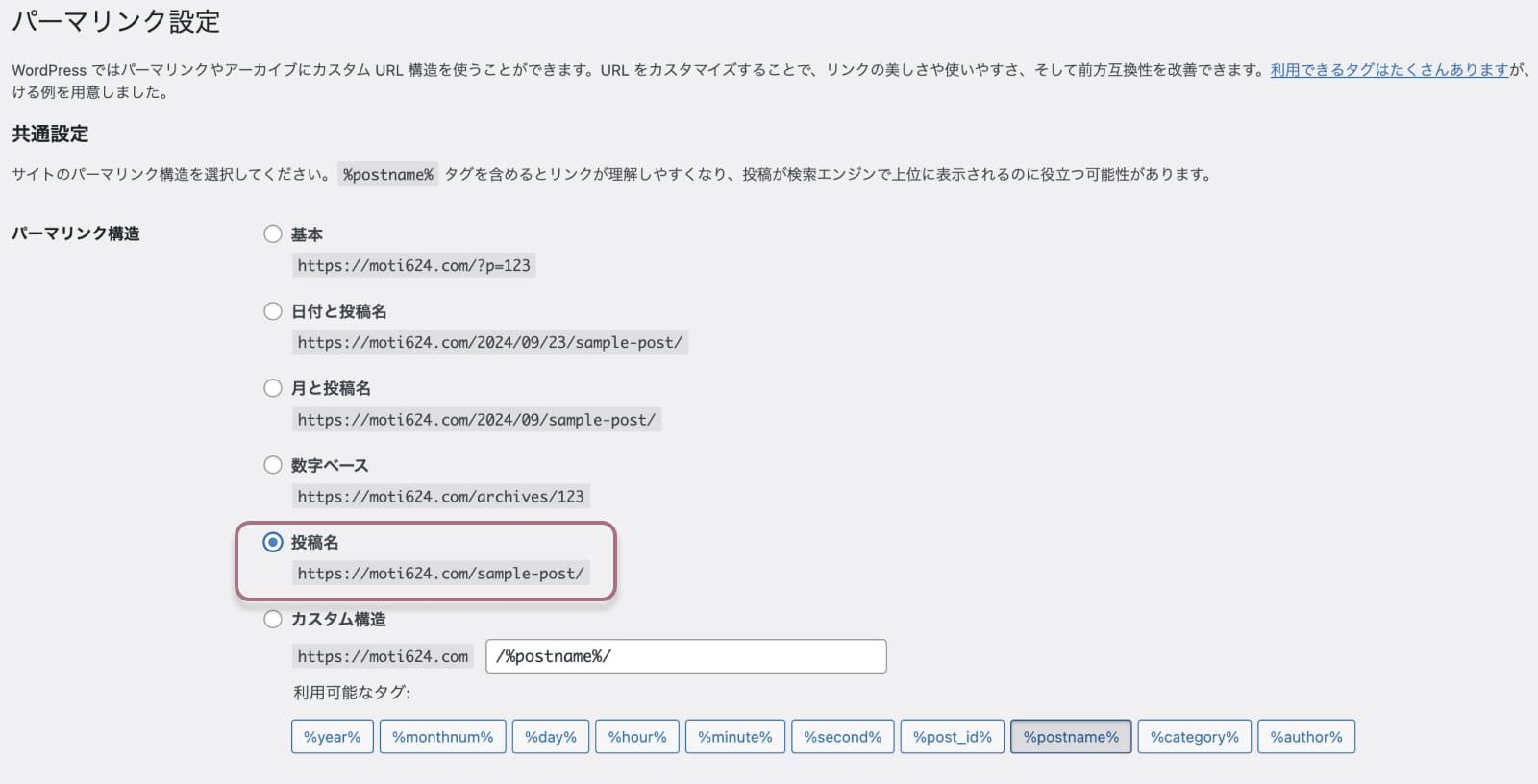Click the 利用可能なタグ: label
The width and height of the screenshot is (1538, 784).
click(x=352, y=693)
